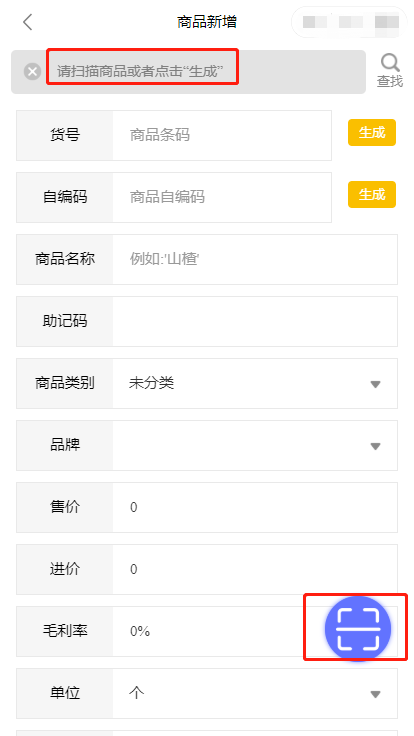
Task: Generate 自编码 with its 生成 button
Action: (x=372, y=194)
